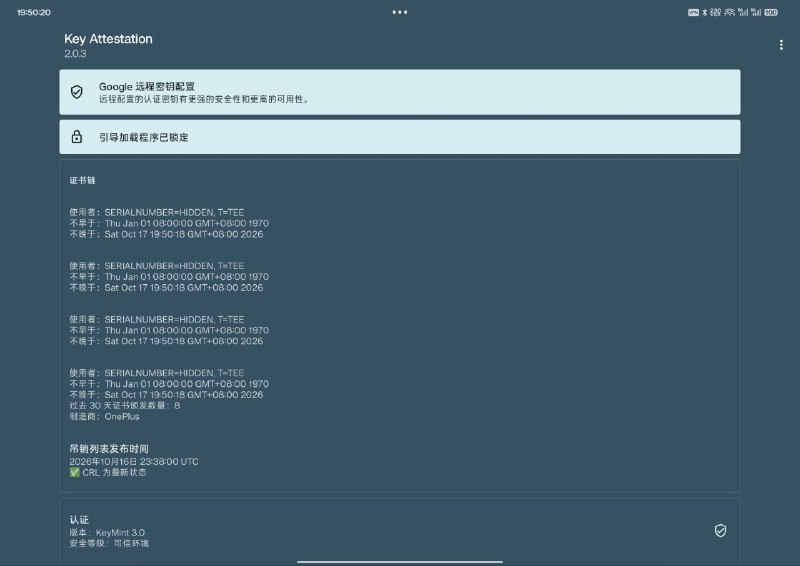Screen dimensions: 800x566
Task: Tap the version number 2.0.3
Action: coord(75,54)
